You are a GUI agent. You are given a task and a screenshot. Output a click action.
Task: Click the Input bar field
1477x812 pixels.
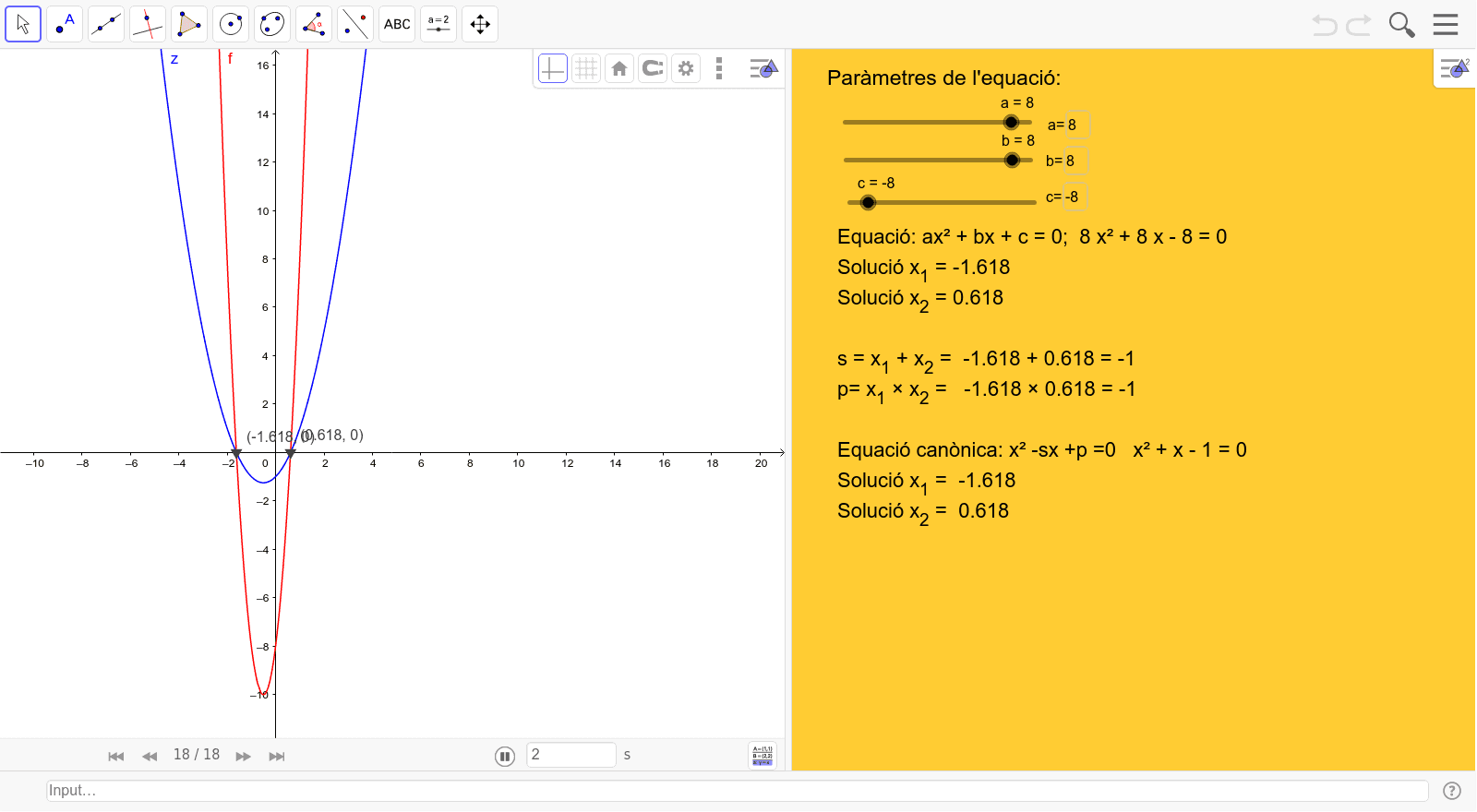(737, 791)
